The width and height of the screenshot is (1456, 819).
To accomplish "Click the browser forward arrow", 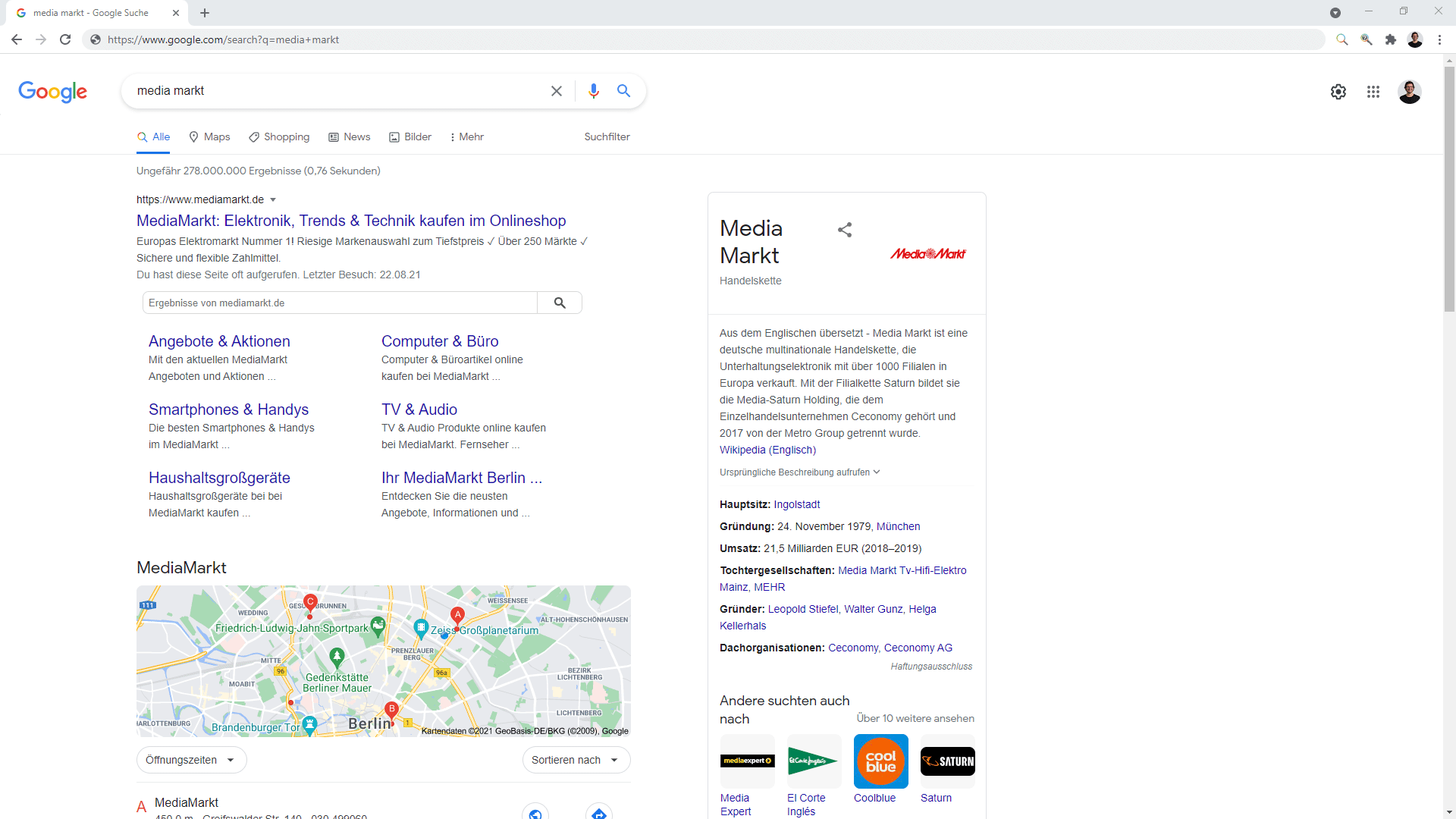I will point(41,39).
